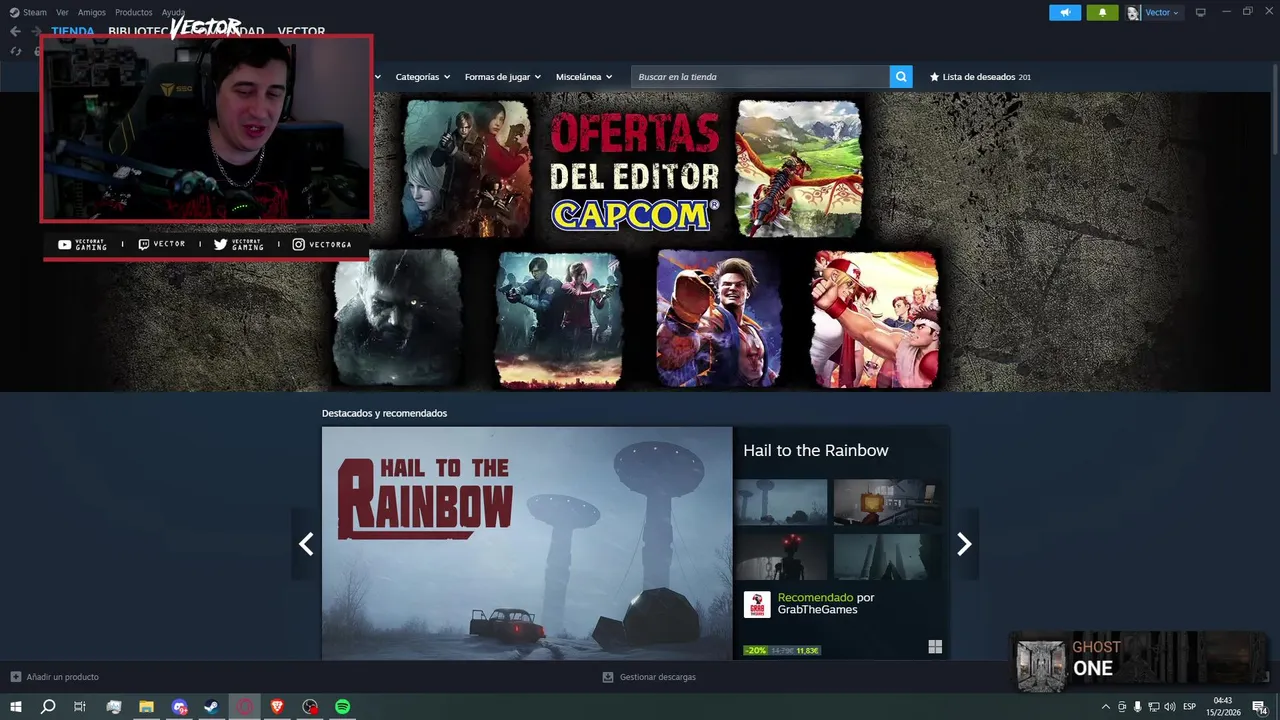Open the Windows notification center icon

[1259, 707]
